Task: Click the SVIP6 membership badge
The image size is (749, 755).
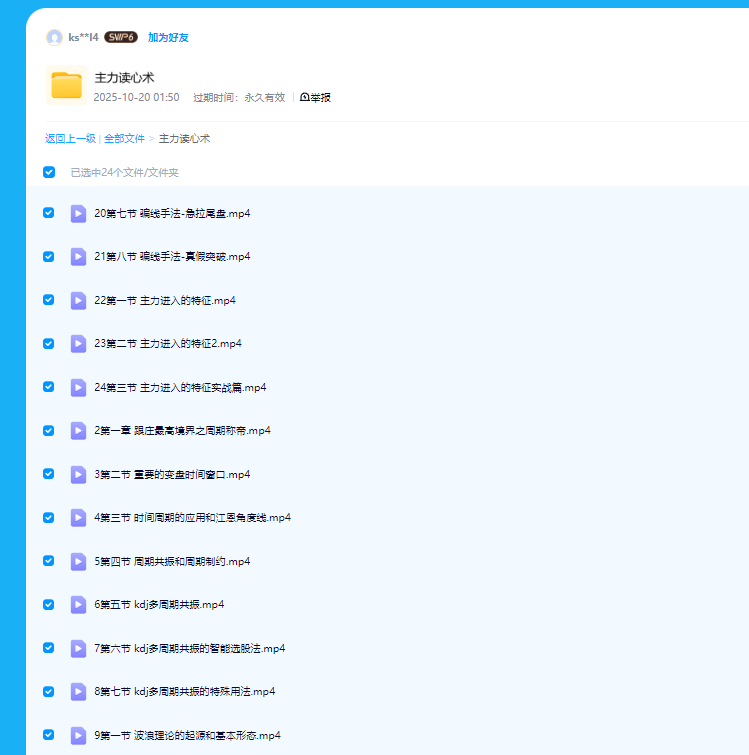Action: click(120, 38)
